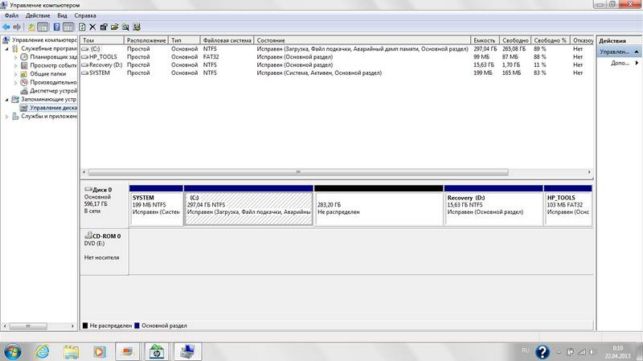
Task: Launch Internet Explorer from the taskbar
Action: tap(42, 352)
